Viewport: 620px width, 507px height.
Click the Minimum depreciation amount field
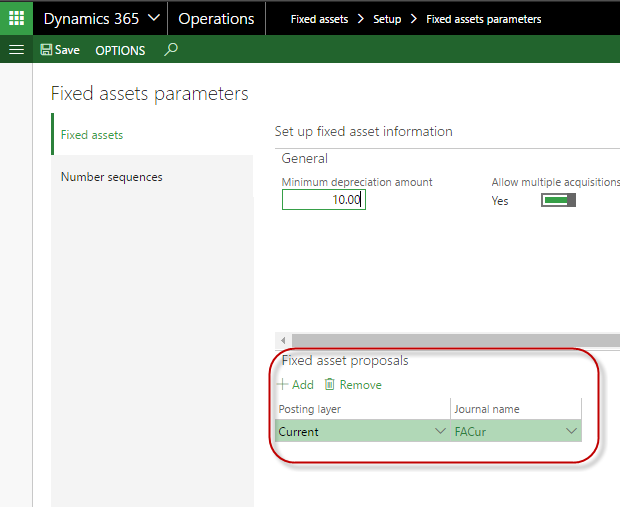[x=324, y=200]
